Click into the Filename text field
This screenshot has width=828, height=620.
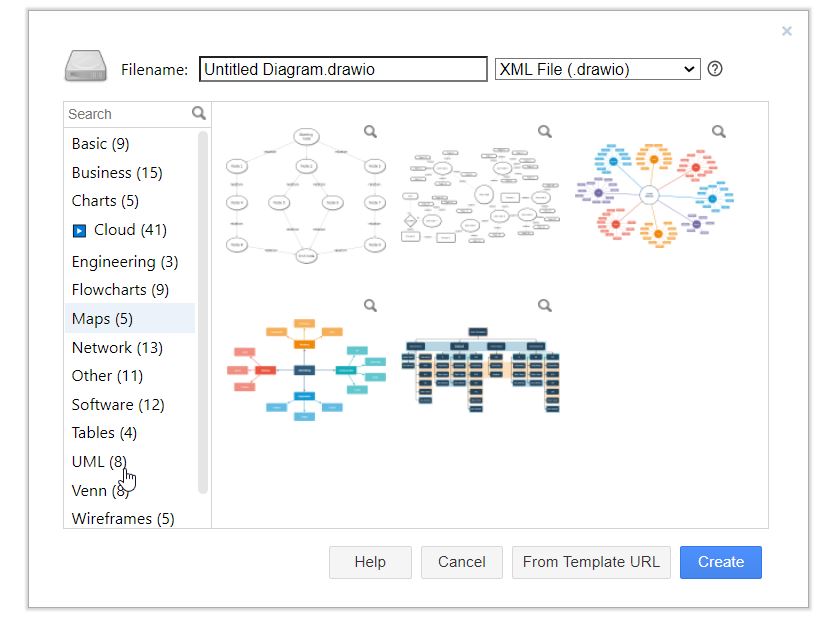(x=343, y=69)
